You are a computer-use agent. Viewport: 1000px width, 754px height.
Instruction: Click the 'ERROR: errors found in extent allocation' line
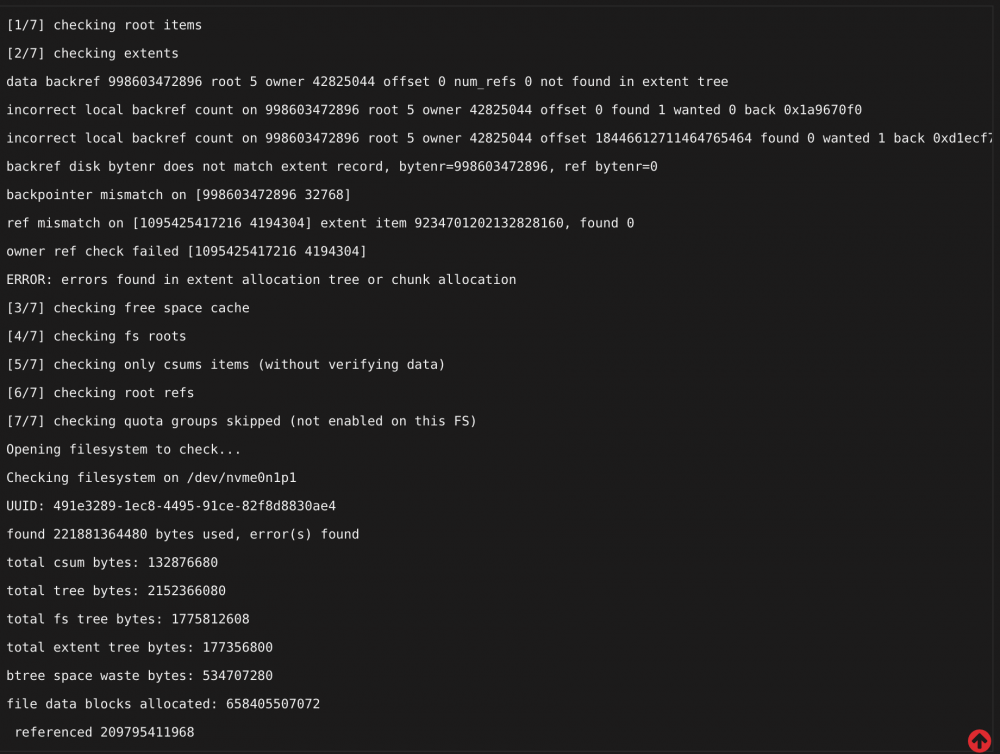pos(261,279)
